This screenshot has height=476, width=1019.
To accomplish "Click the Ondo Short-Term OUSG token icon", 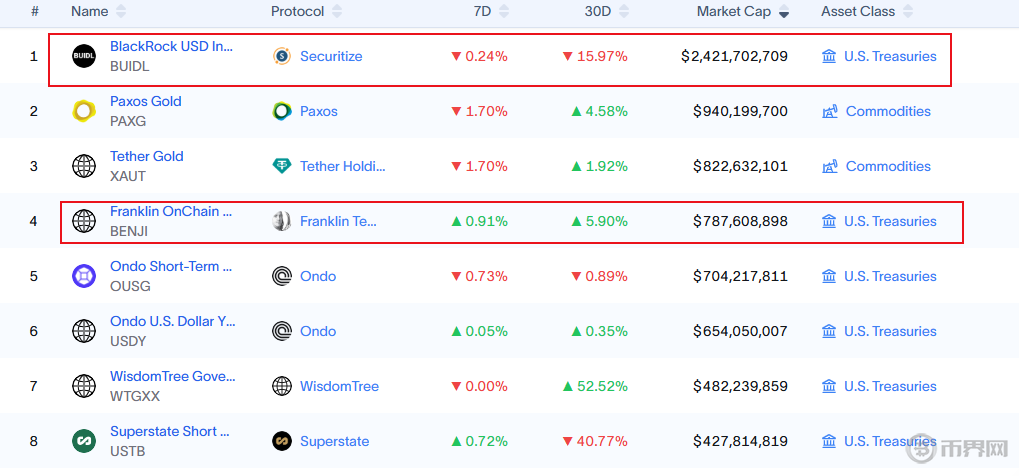I will point(84,276).
